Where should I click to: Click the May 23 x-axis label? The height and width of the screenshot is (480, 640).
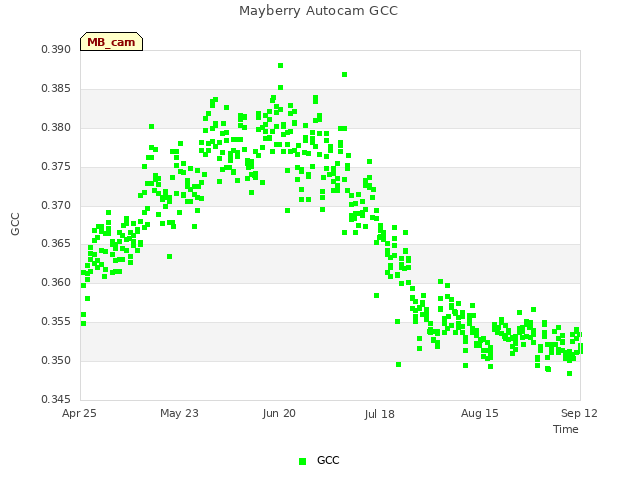(x=179, y=413)
